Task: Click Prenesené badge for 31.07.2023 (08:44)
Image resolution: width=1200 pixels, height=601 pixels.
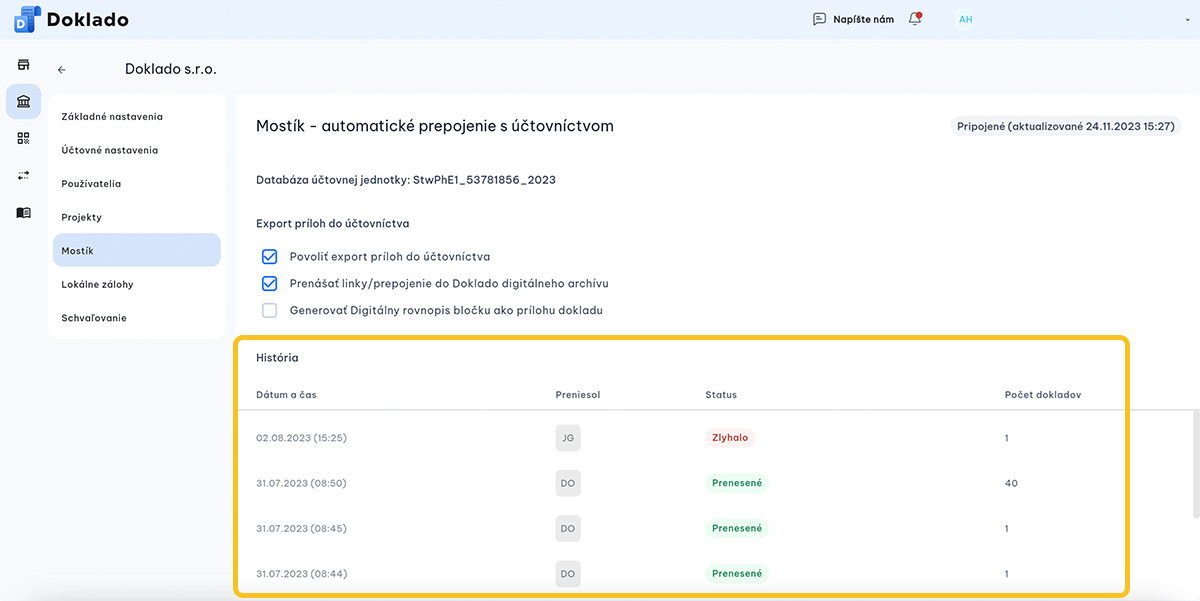Action: (x=737, y=574)
